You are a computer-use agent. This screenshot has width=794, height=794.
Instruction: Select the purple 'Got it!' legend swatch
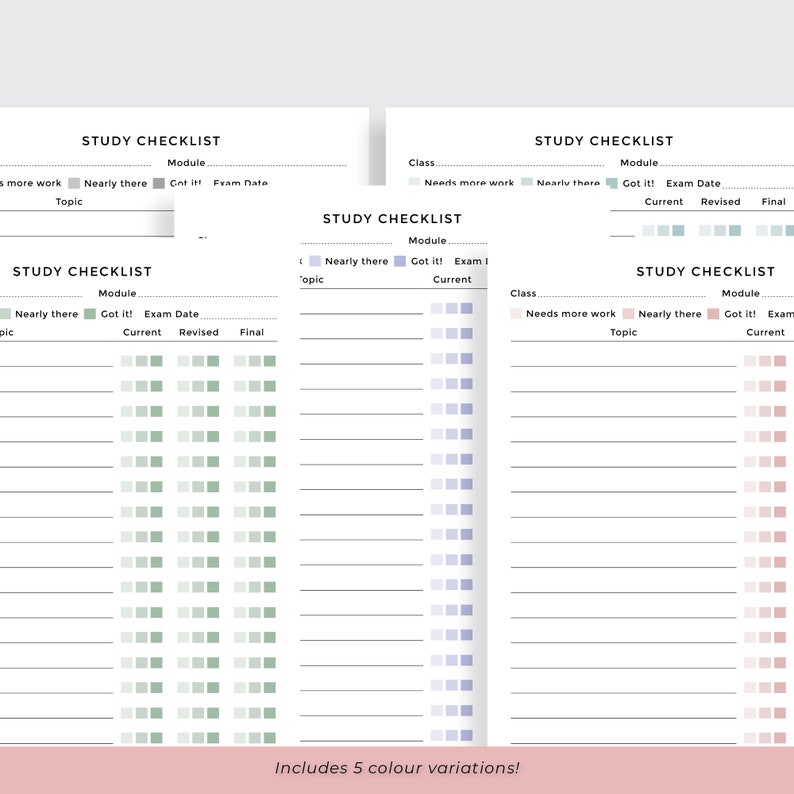[x=400, y=261]
